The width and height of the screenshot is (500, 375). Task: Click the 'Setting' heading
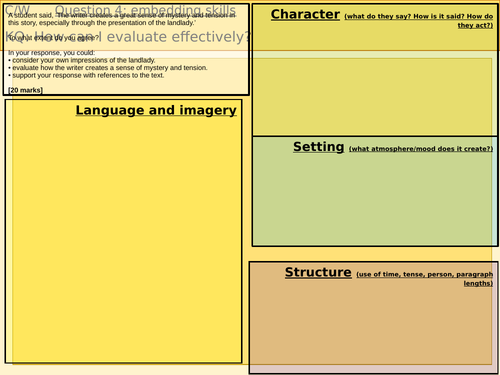(x=319, y=147)
